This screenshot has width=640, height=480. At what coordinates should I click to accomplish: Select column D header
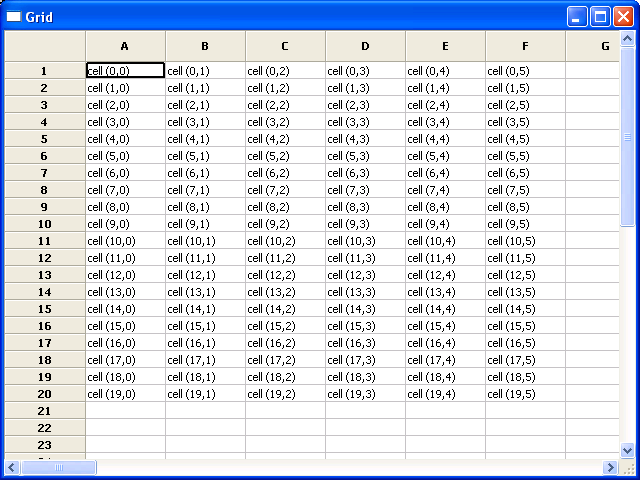pos(365,46)
